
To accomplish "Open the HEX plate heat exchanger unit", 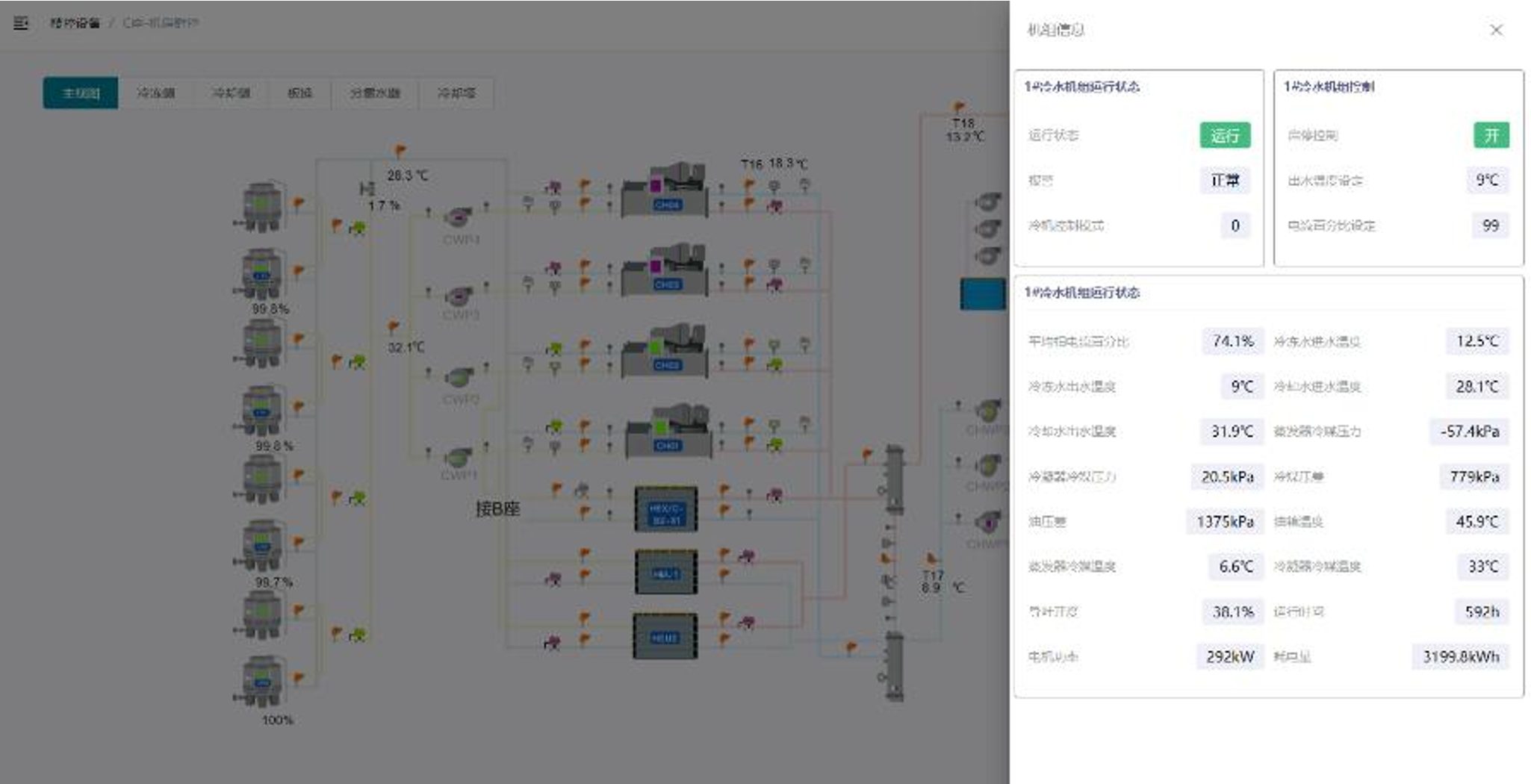I will (665, 510).
